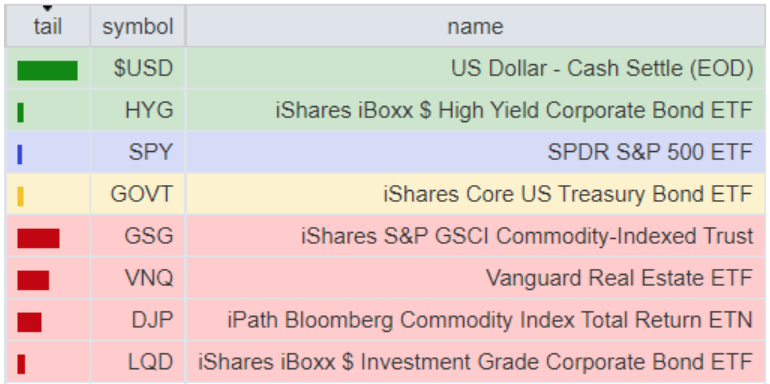Select the $USD symbol cell
The height and width of the screenshot is (384, 770).
click(138, 68)
